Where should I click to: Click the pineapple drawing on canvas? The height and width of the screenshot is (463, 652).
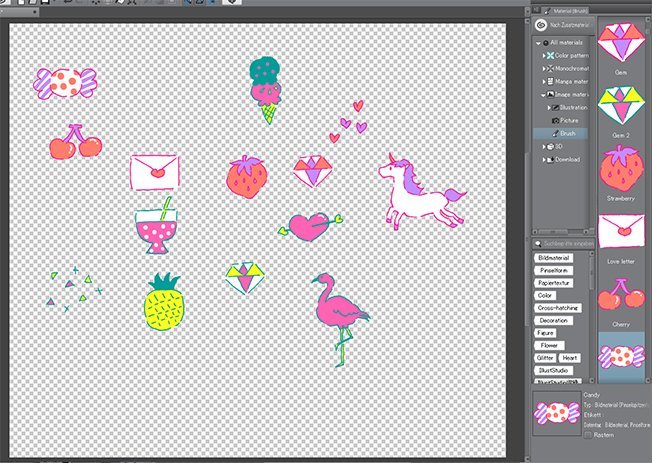(163, 301)
